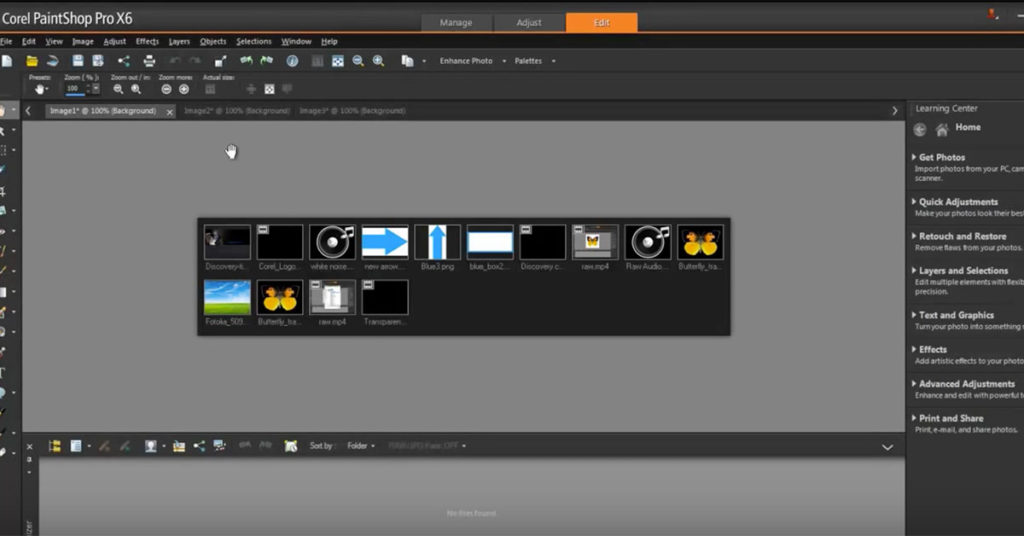The height and width of the screenshot is (536, 1024).
Task: Create a new image with New icon
Action: click(7, 61)
